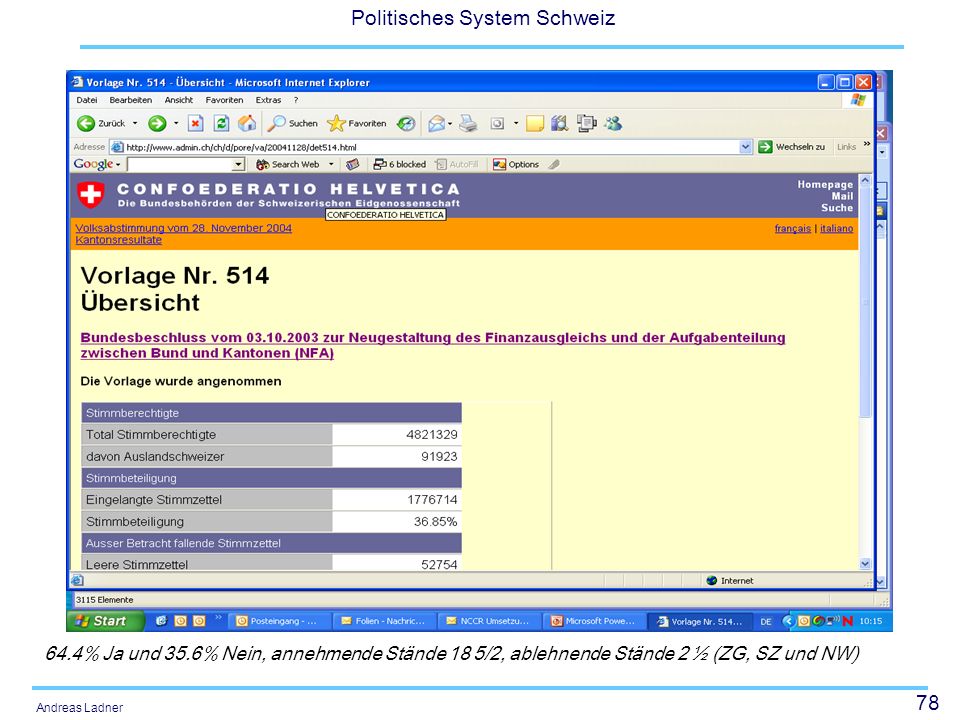Click the page scrollbar down arrow
The image size is (960, 720).
(x=865, y=564)
